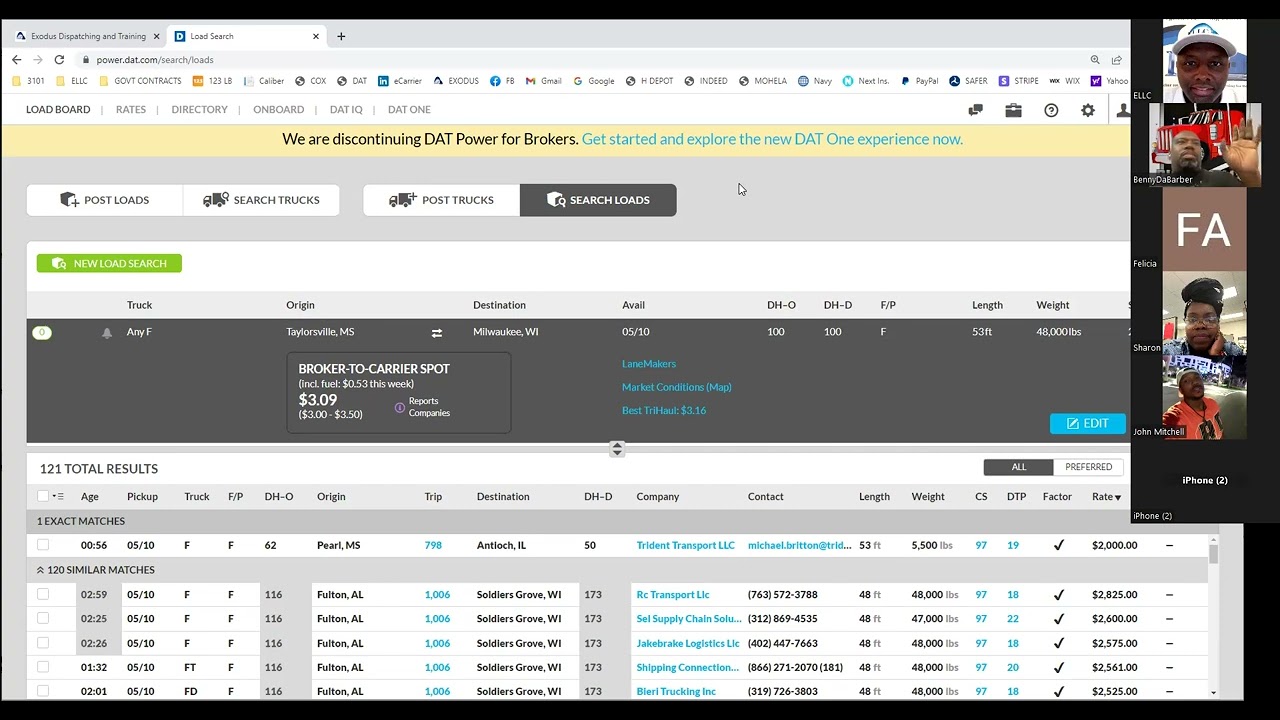Open the DAT ONE menu
Image resolution: width=1280 pixels, height=720 pixels.
pyautogui.click(x=409, y=110)
